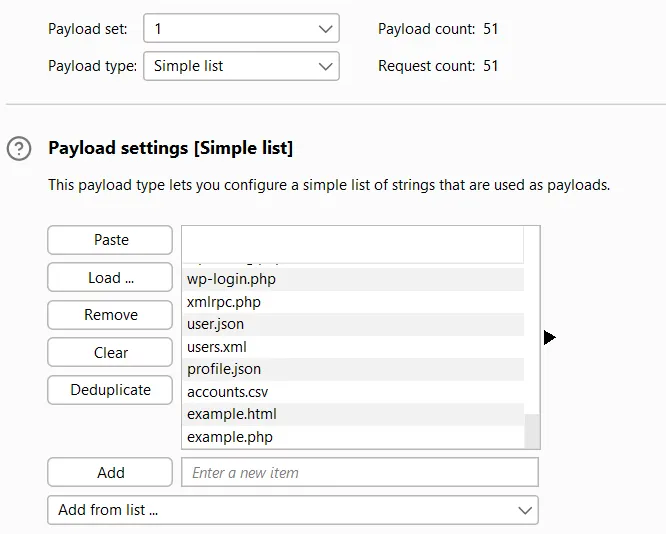666x534 pixels.
Task: Select xmlrpc.php payload entry
Action: coord(224,302)
